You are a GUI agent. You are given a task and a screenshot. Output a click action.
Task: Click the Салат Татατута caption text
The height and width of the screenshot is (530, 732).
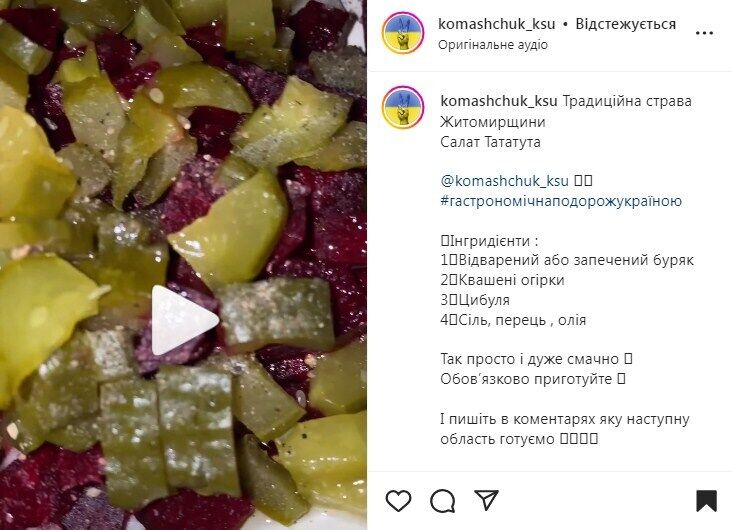tap(490, 141)
